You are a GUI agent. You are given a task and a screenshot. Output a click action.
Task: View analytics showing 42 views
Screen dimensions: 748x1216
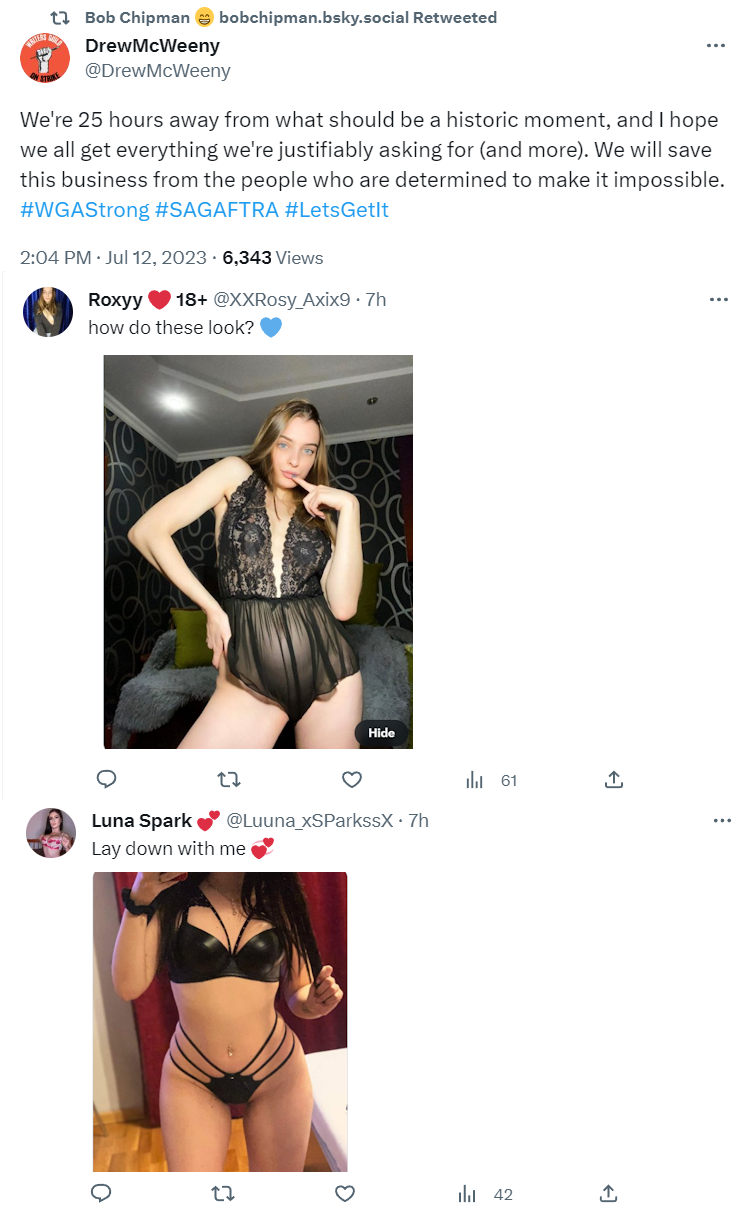(485, 1194)
